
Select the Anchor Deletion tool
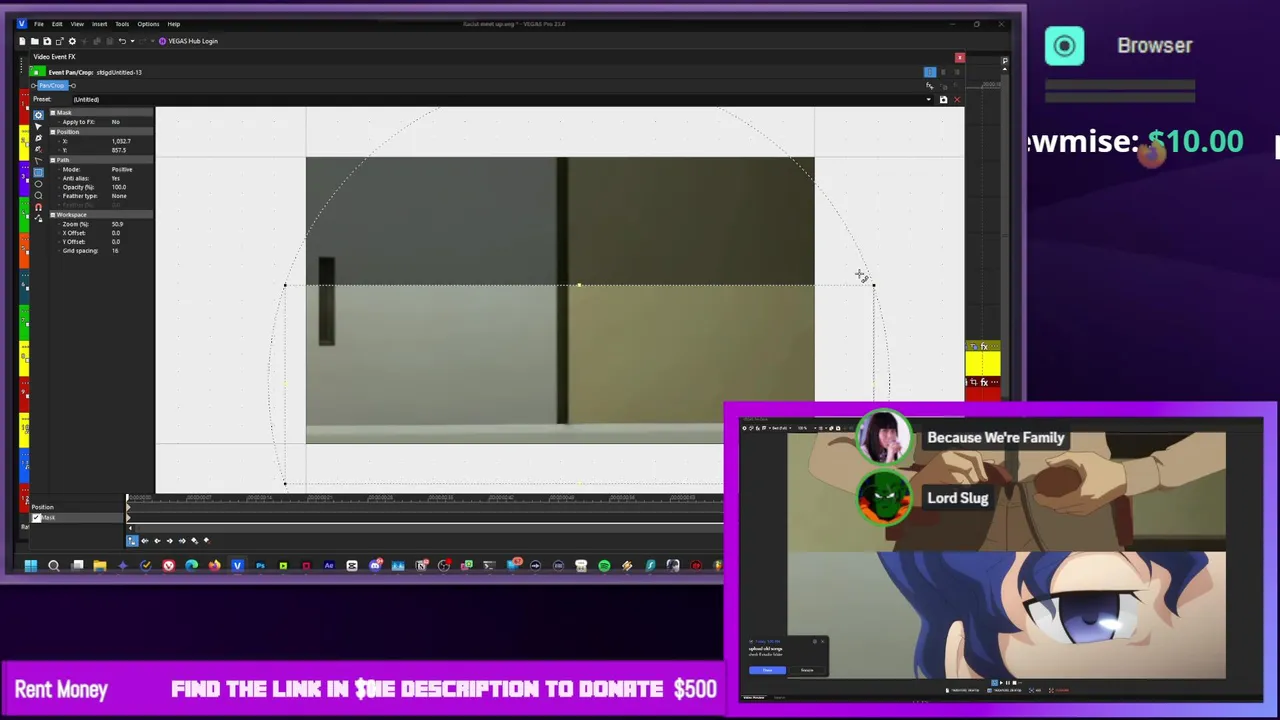38,149
